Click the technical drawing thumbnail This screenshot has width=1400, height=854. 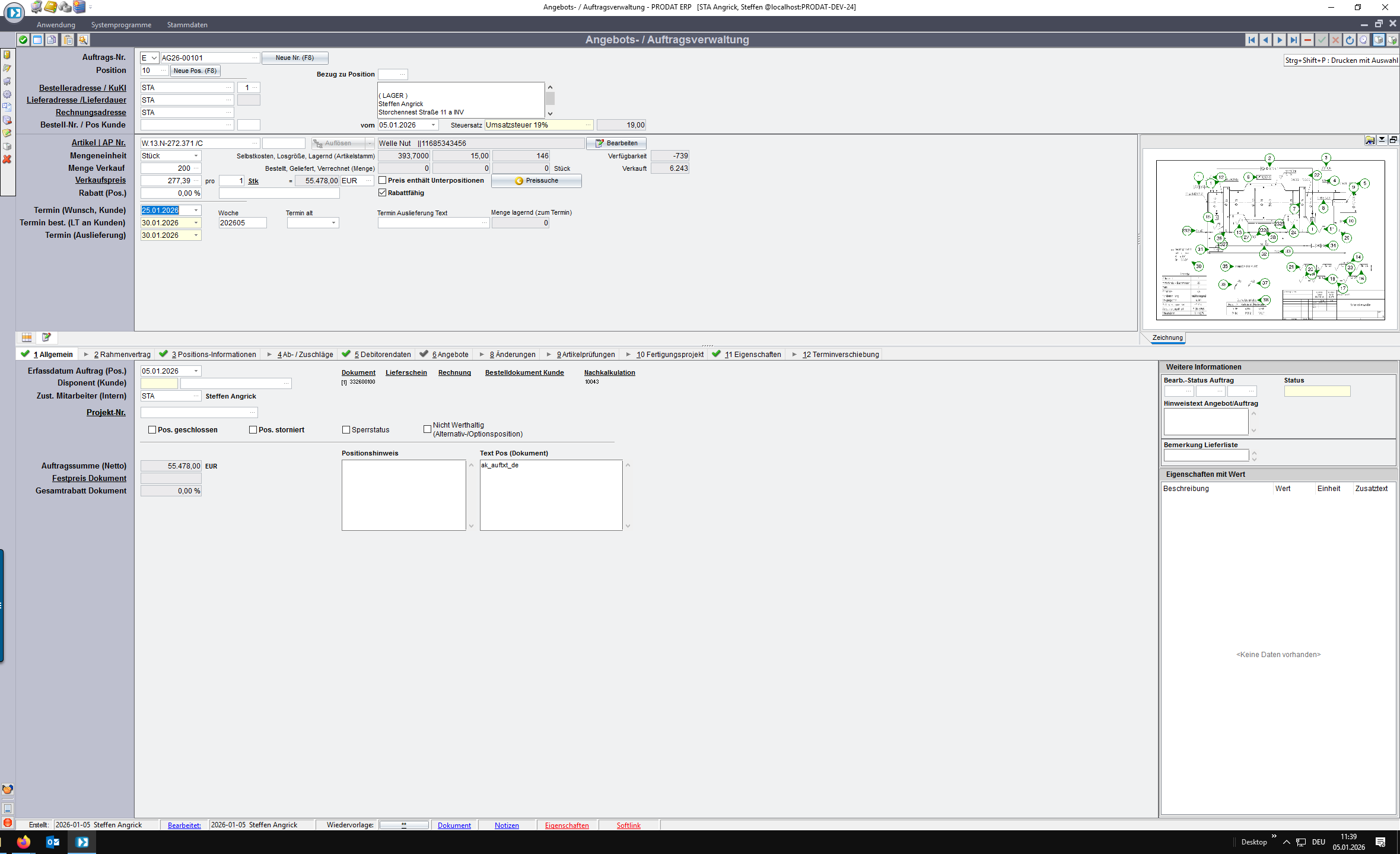(x=1269, y=240)
